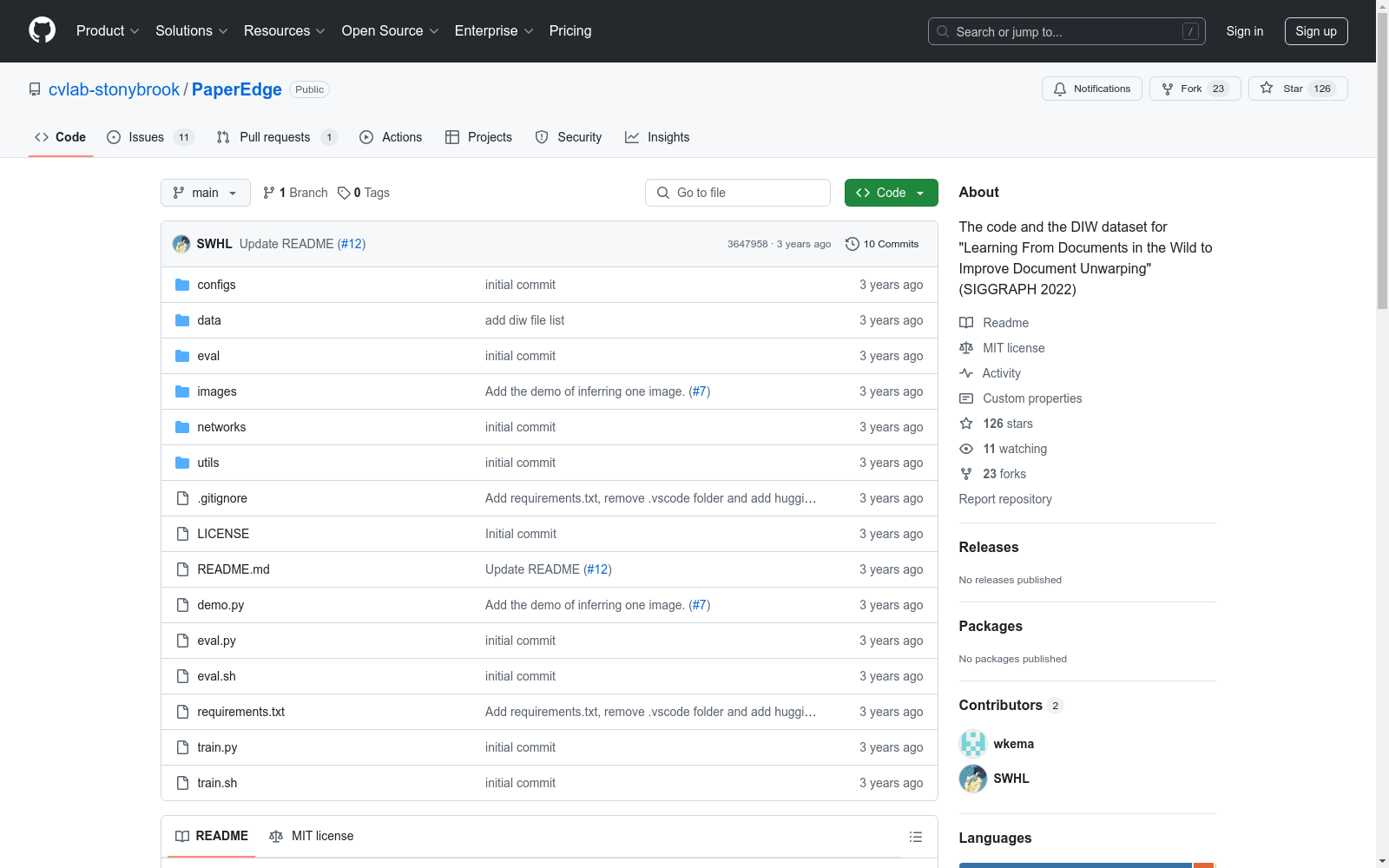
Task: Click the Report repository link
Action: (1005, 499)
